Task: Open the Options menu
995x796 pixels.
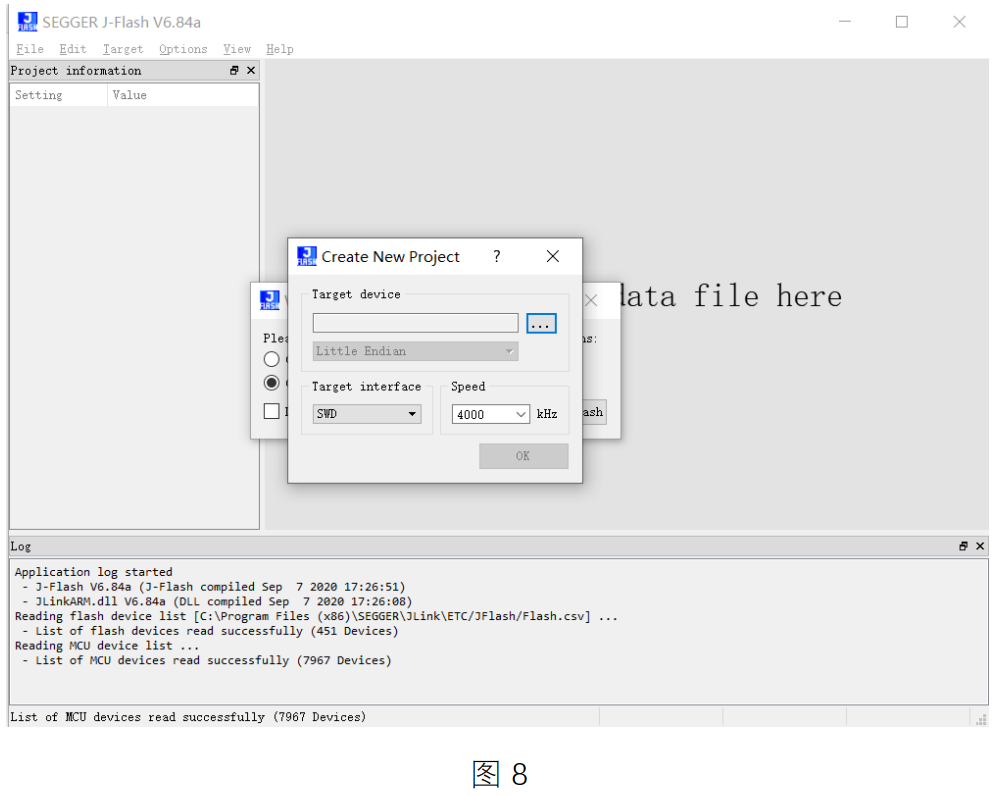Action: 183,49
